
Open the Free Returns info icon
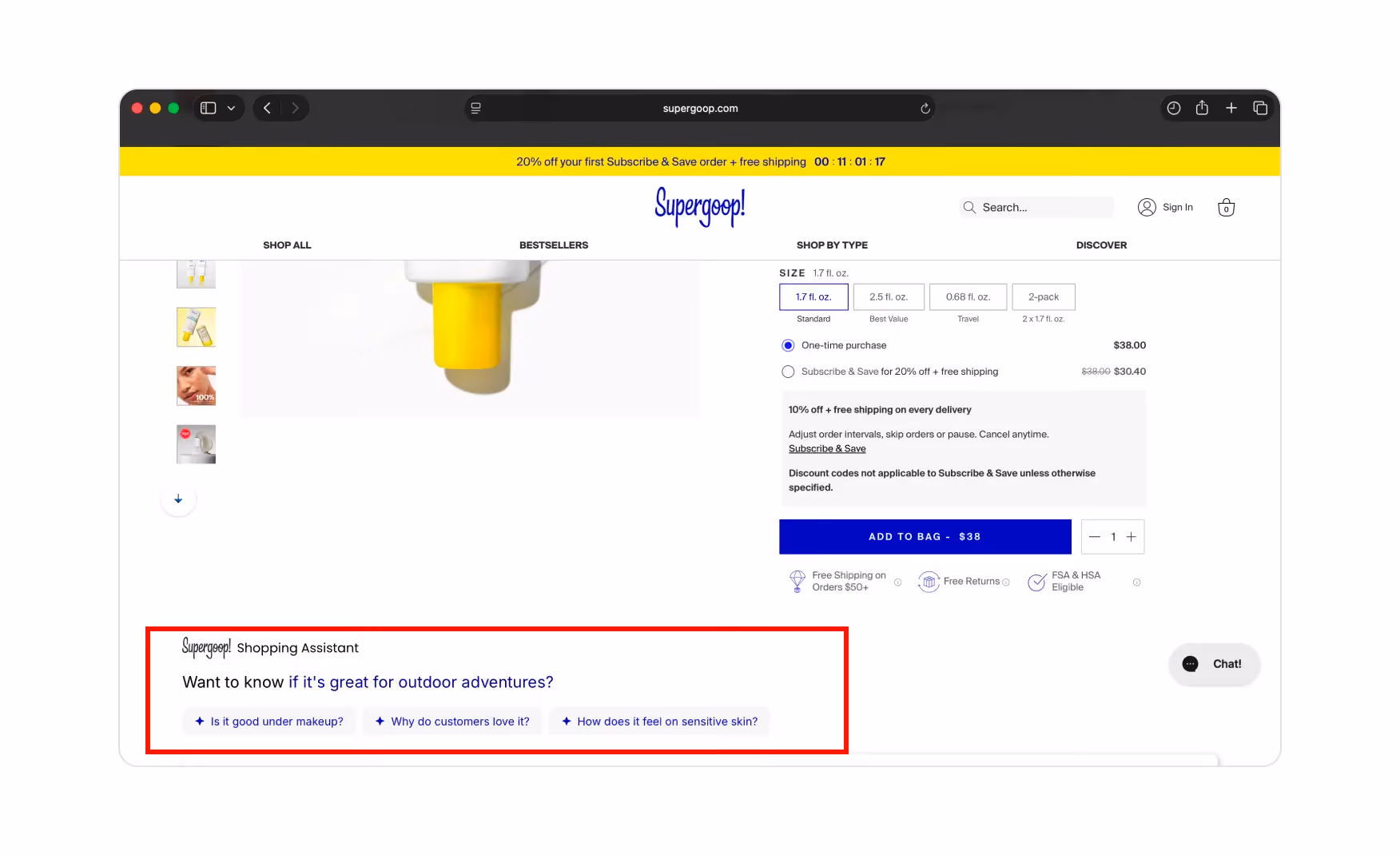click(1006, 582)
